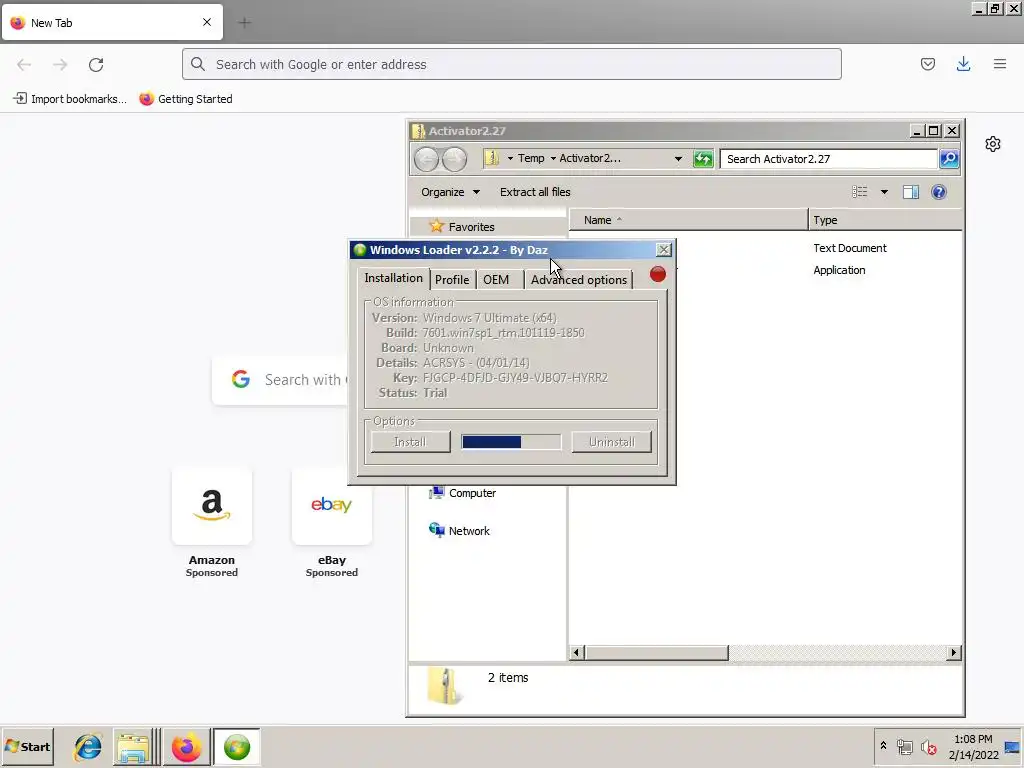This screenshot has width=1024, height=768.
Task: Open Getting Started bookmark
Action: [x=186, y=99]
